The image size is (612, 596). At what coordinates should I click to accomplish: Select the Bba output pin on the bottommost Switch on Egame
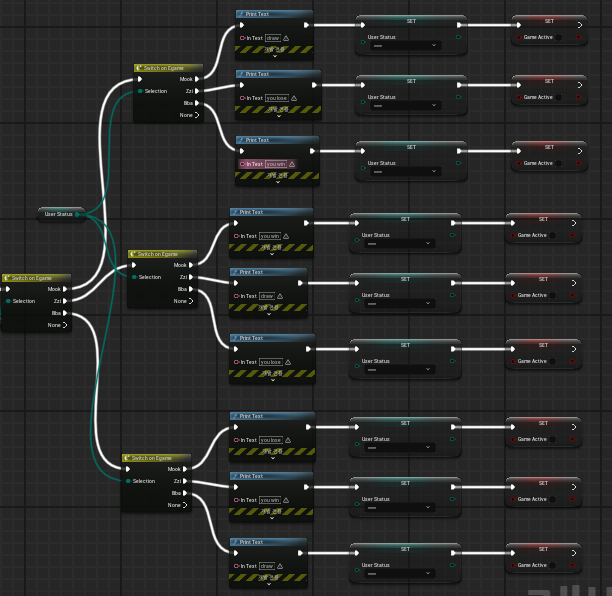185,493
